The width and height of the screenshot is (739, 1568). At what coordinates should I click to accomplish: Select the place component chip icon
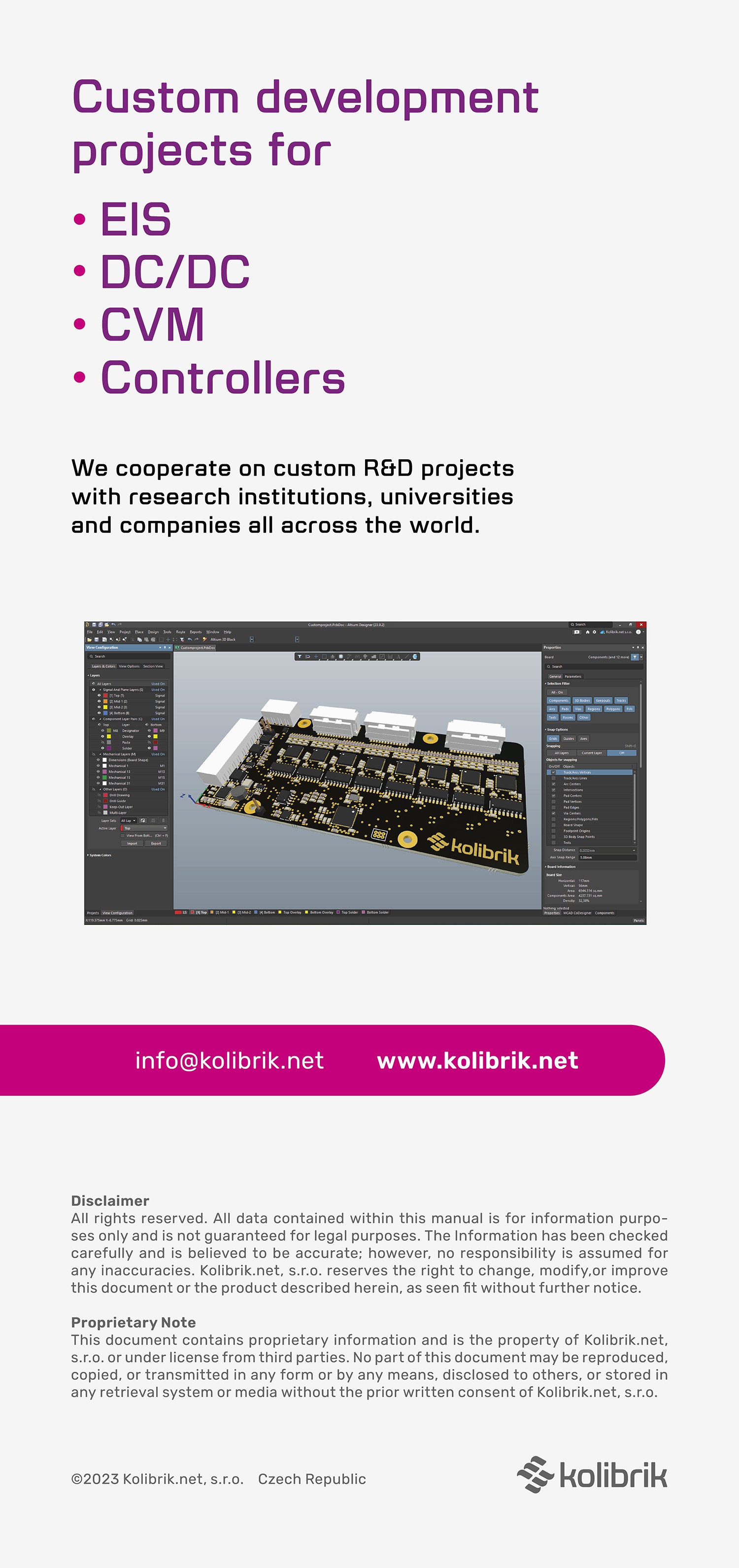[x=341, y=657]
